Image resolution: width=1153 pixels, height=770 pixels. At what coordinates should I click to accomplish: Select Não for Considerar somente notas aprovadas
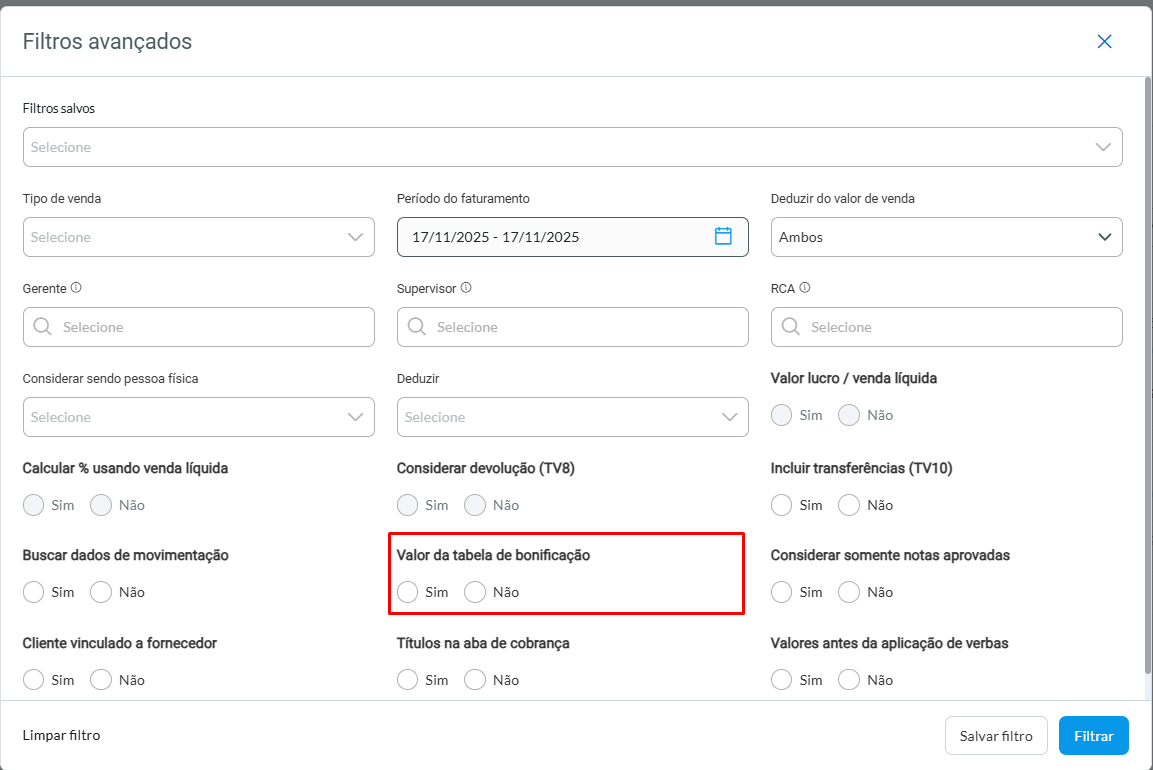coord(849,592)
